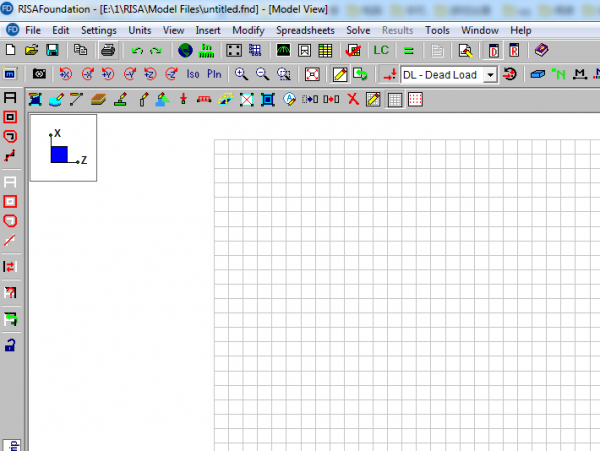
Task: Open the R report icon
Action: coord(514,50)
